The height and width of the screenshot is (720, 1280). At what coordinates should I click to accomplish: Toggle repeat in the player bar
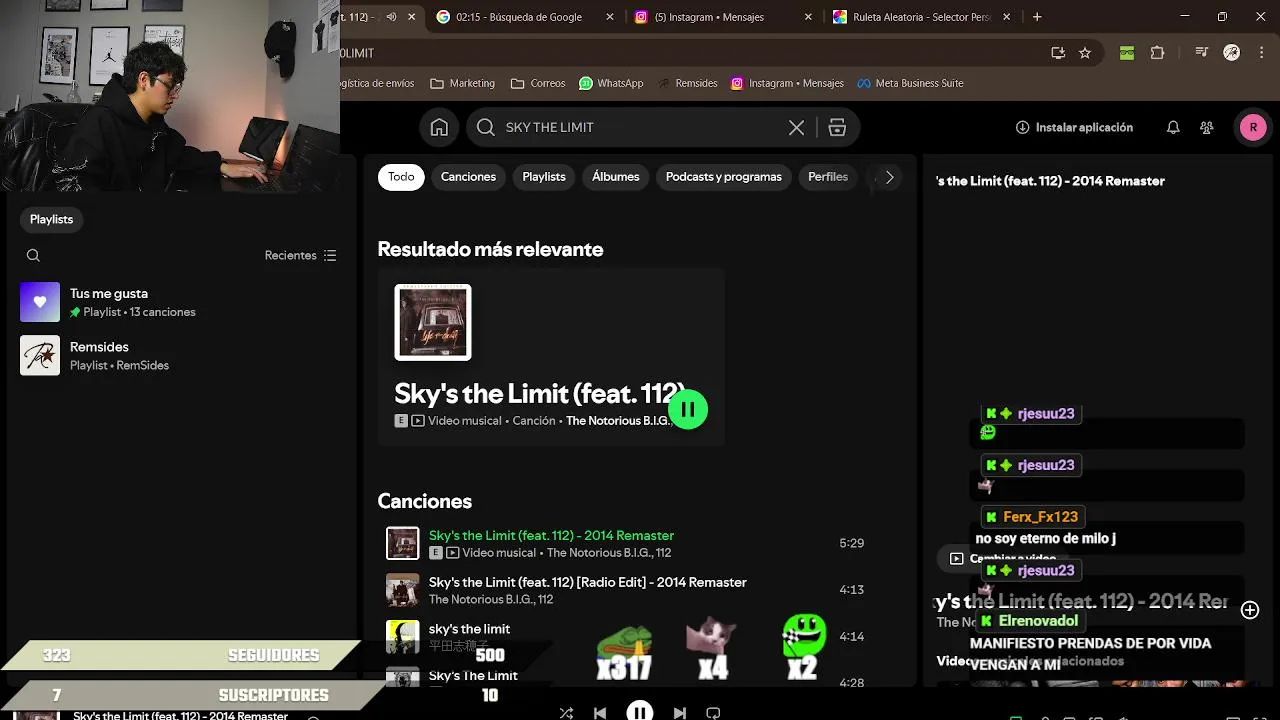point(713,713)
